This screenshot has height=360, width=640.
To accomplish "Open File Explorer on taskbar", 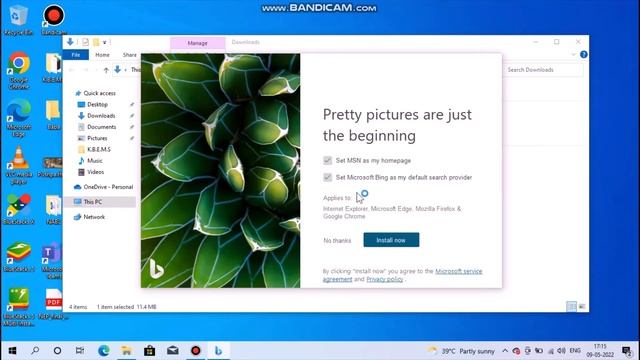I will click(x=127, y=351).
